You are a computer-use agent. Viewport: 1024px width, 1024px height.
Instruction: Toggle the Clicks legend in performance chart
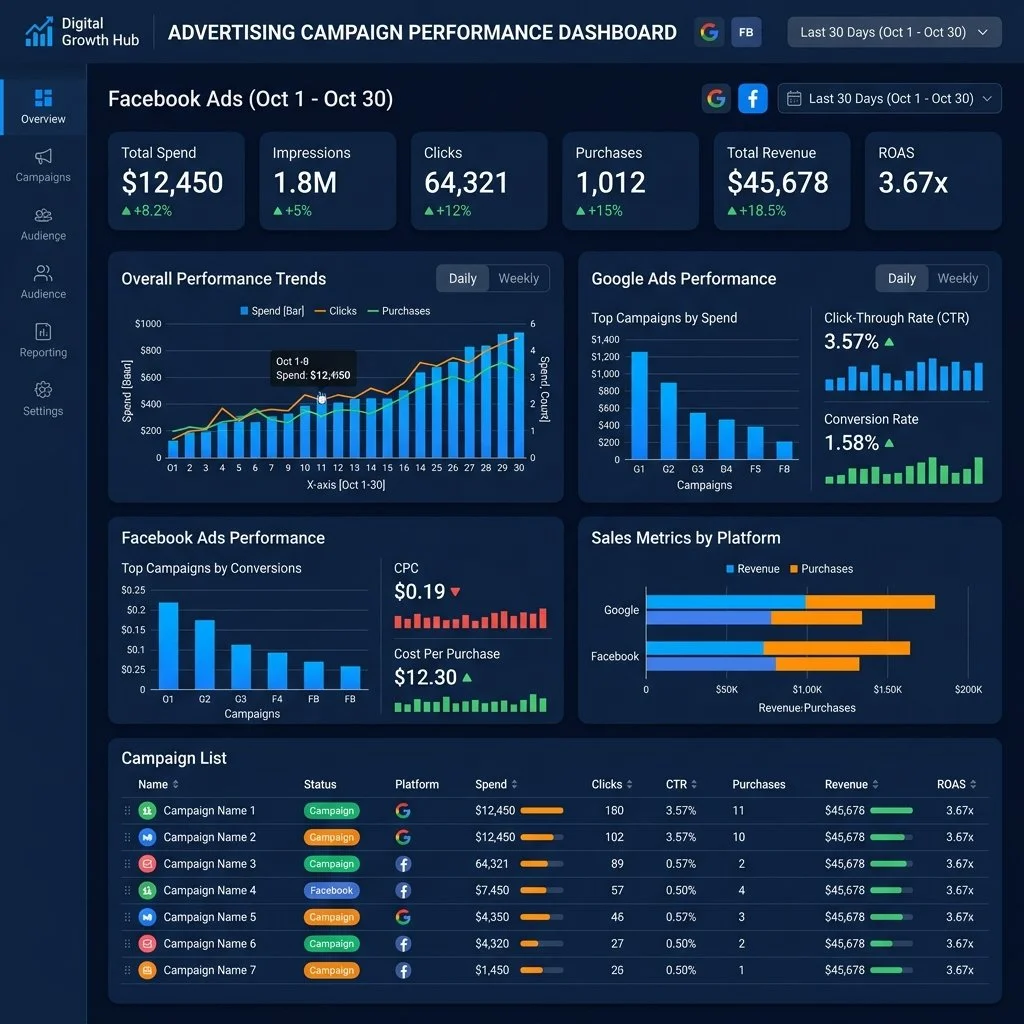tap(336, 312)
